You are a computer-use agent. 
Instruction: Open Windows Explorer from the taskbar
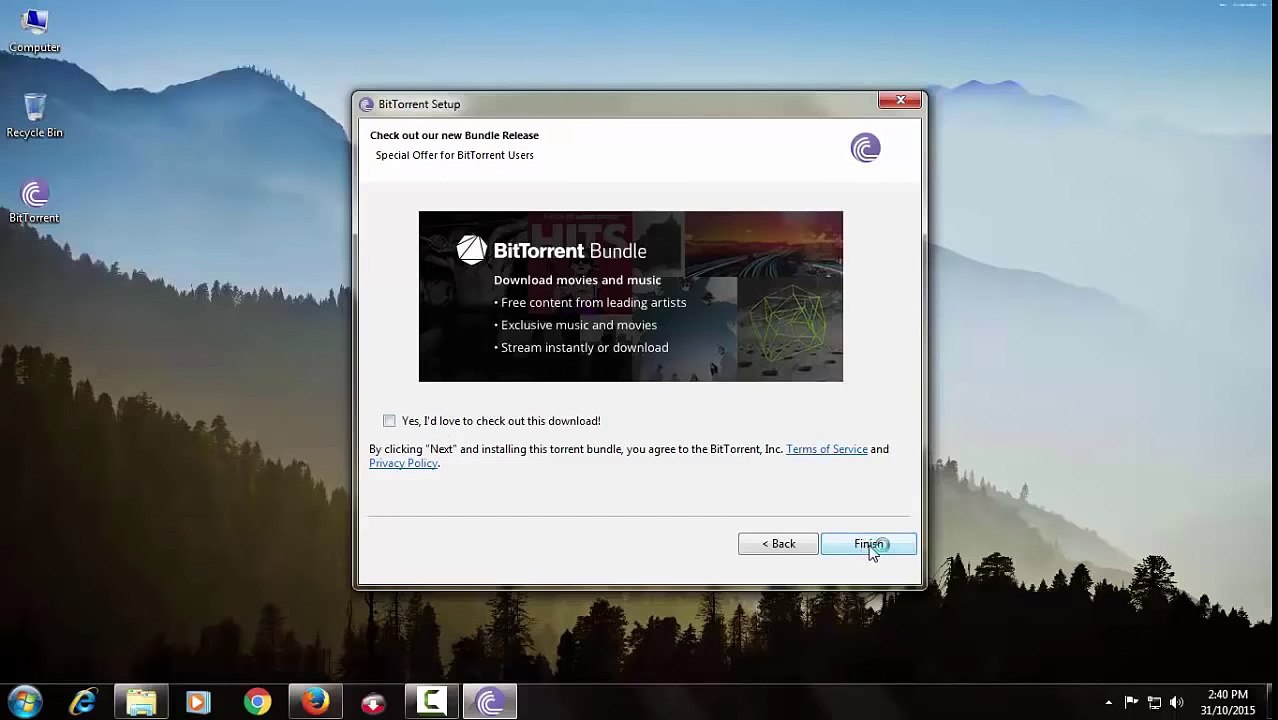(x=141, y=702)
